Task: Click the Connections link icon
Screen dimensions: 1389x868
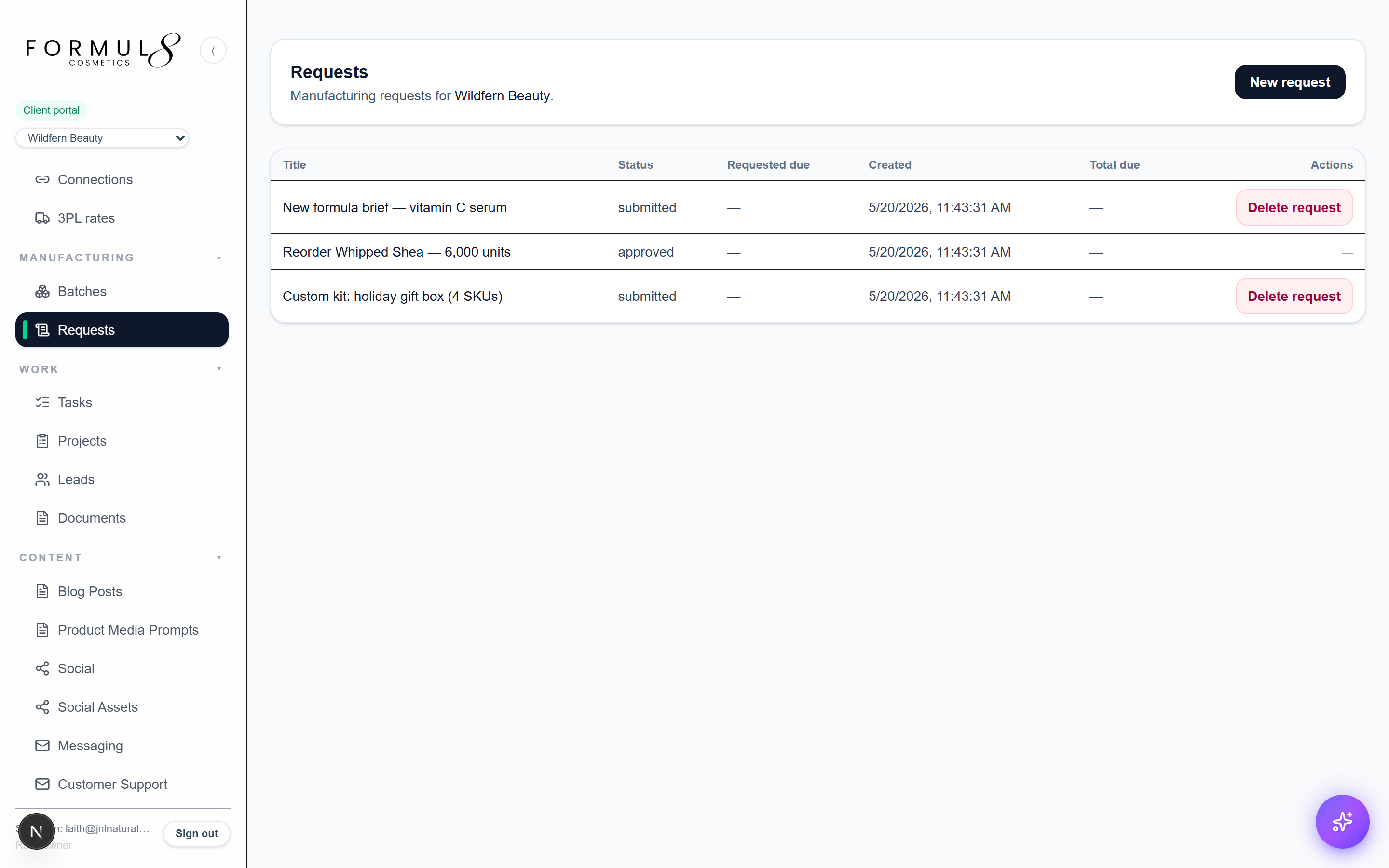Action: click(x=42, y=180)
